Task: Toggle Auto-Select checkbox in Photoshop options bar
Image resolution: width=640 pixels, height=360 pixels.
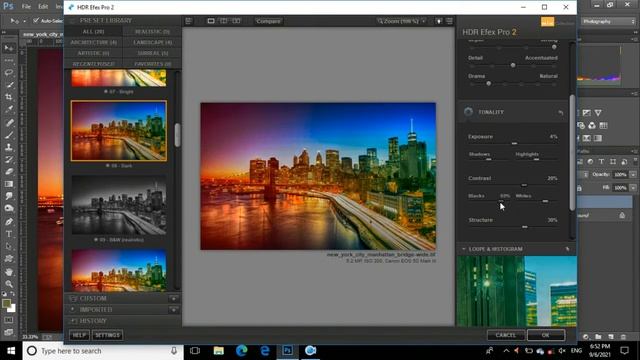Action: [x=36, y=20]
